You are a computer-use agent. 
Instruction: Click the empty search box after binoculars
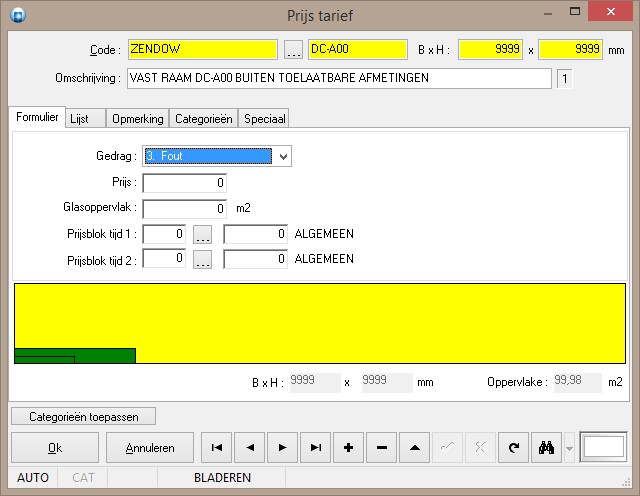click(603, 447)
